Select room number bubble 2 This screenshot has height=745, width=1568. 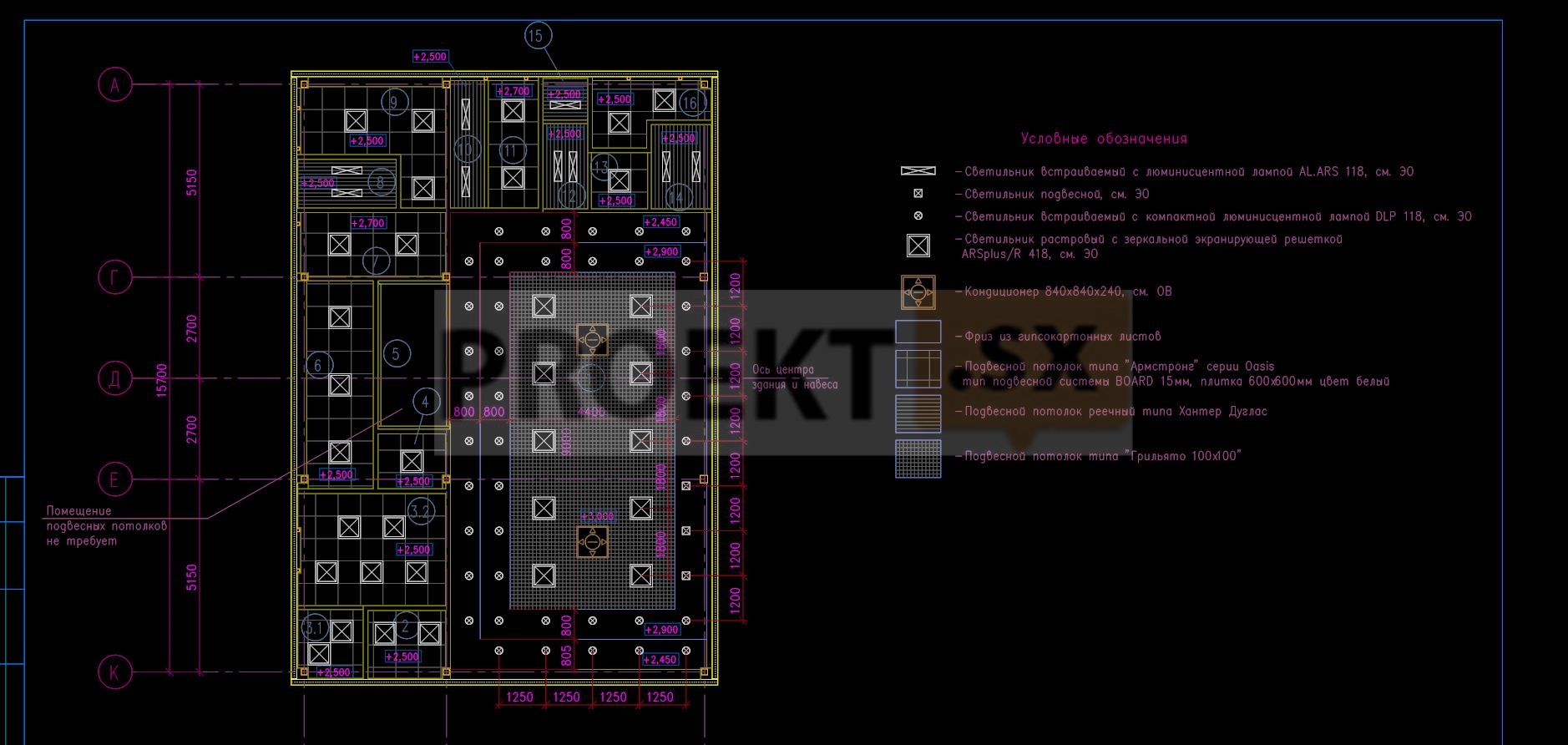pyautogui.click(x=406, y=626)
